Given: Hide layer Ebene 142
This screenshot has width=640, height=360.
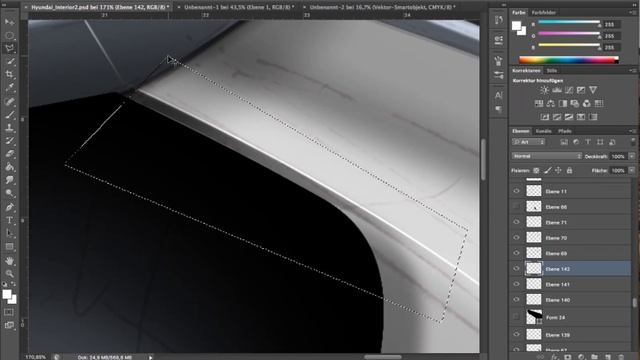Looking at the screenshot, I should tap(516, 269).
